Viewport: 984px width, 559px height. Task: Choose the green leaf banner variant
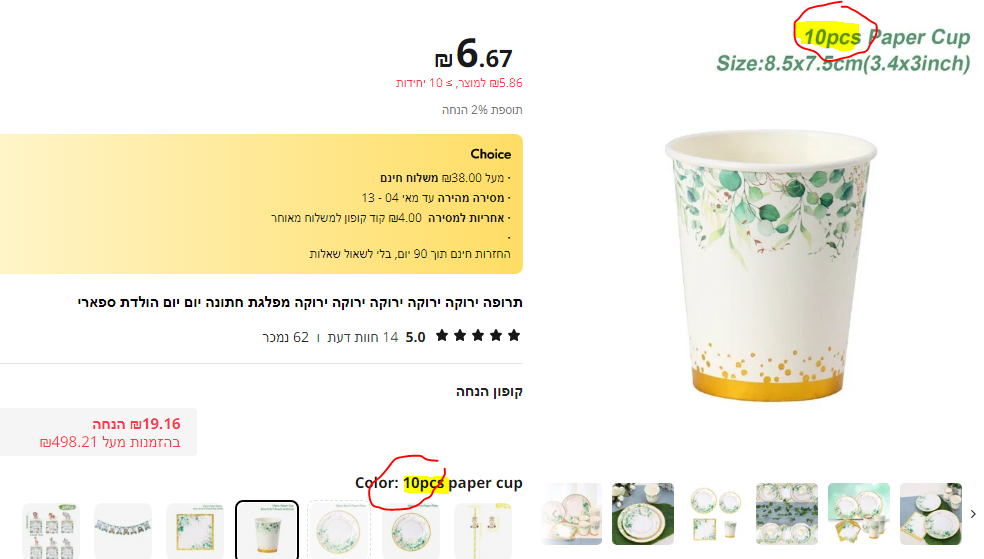123,530
